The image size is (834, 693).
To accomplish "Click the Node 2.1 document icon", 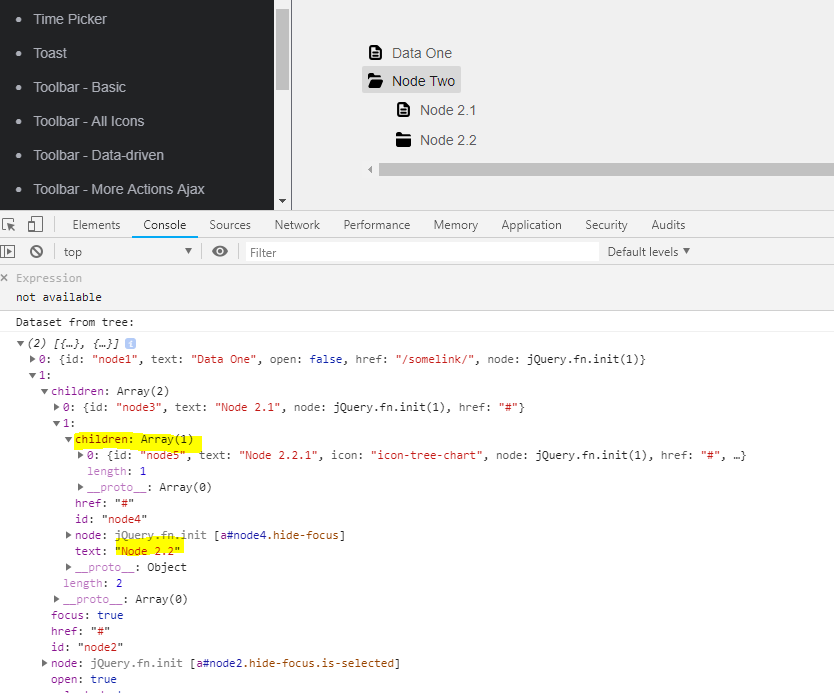I will (404, 110).
